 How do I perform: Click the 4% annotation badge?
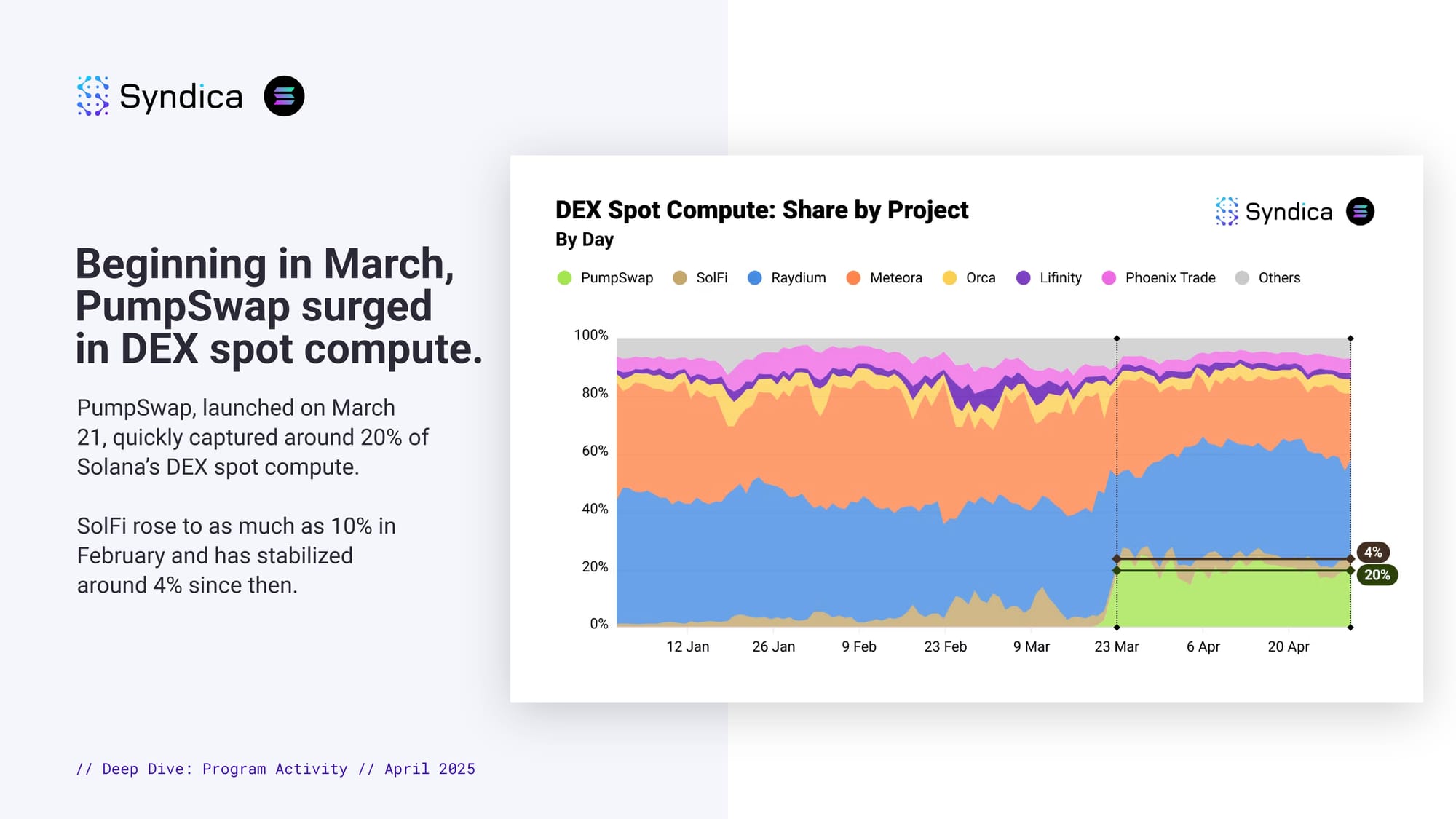coord(1373,553)
